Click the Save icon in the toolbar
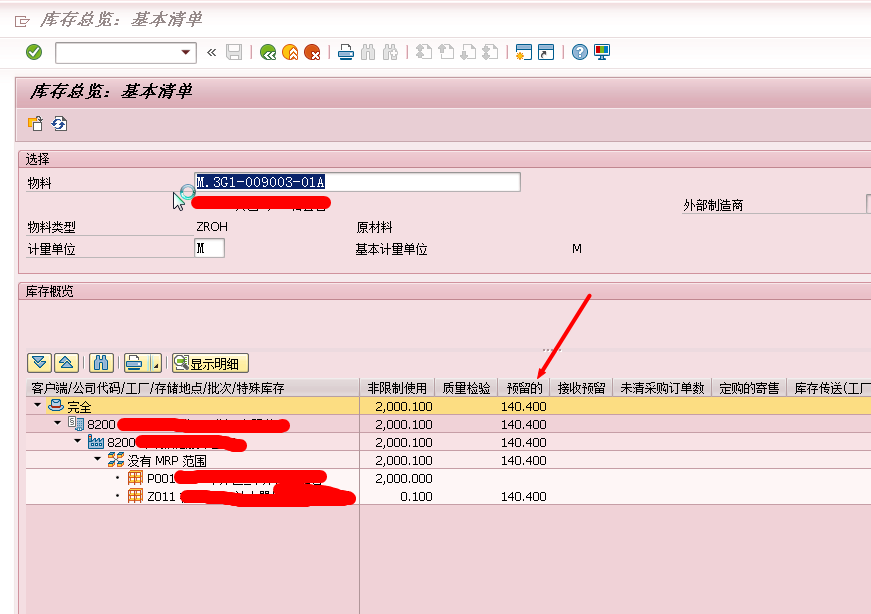The height and width of the screenshot is (614, 871). [x=235, y=52]
